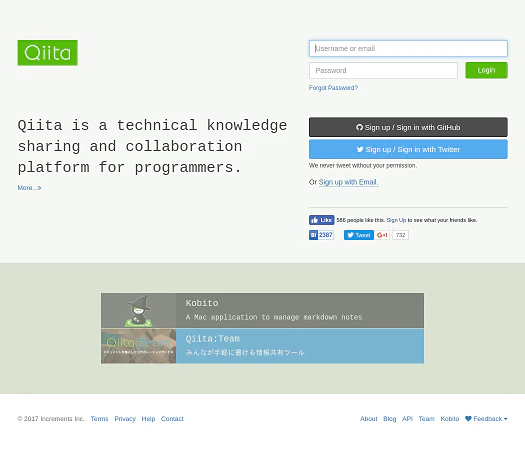Screen dimensions: 525x467
Task: Open the More... link
Action: (29, 188)
